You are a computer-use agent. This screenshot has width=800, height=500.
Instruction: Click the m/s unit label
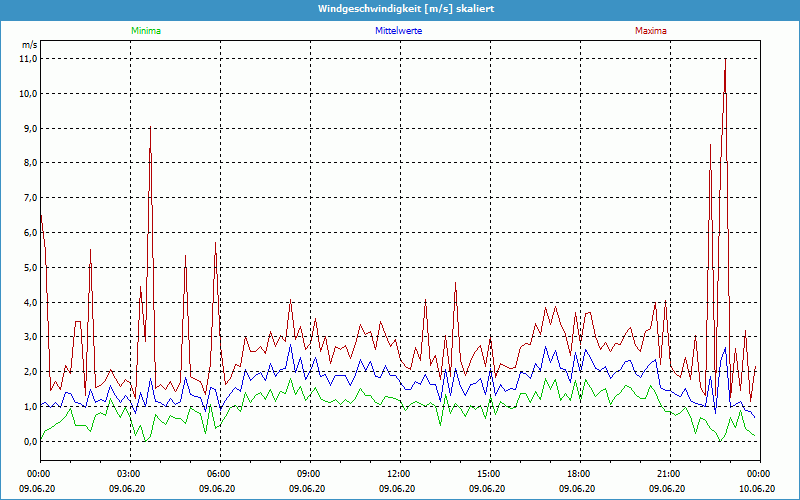click(x=30, y=45)
